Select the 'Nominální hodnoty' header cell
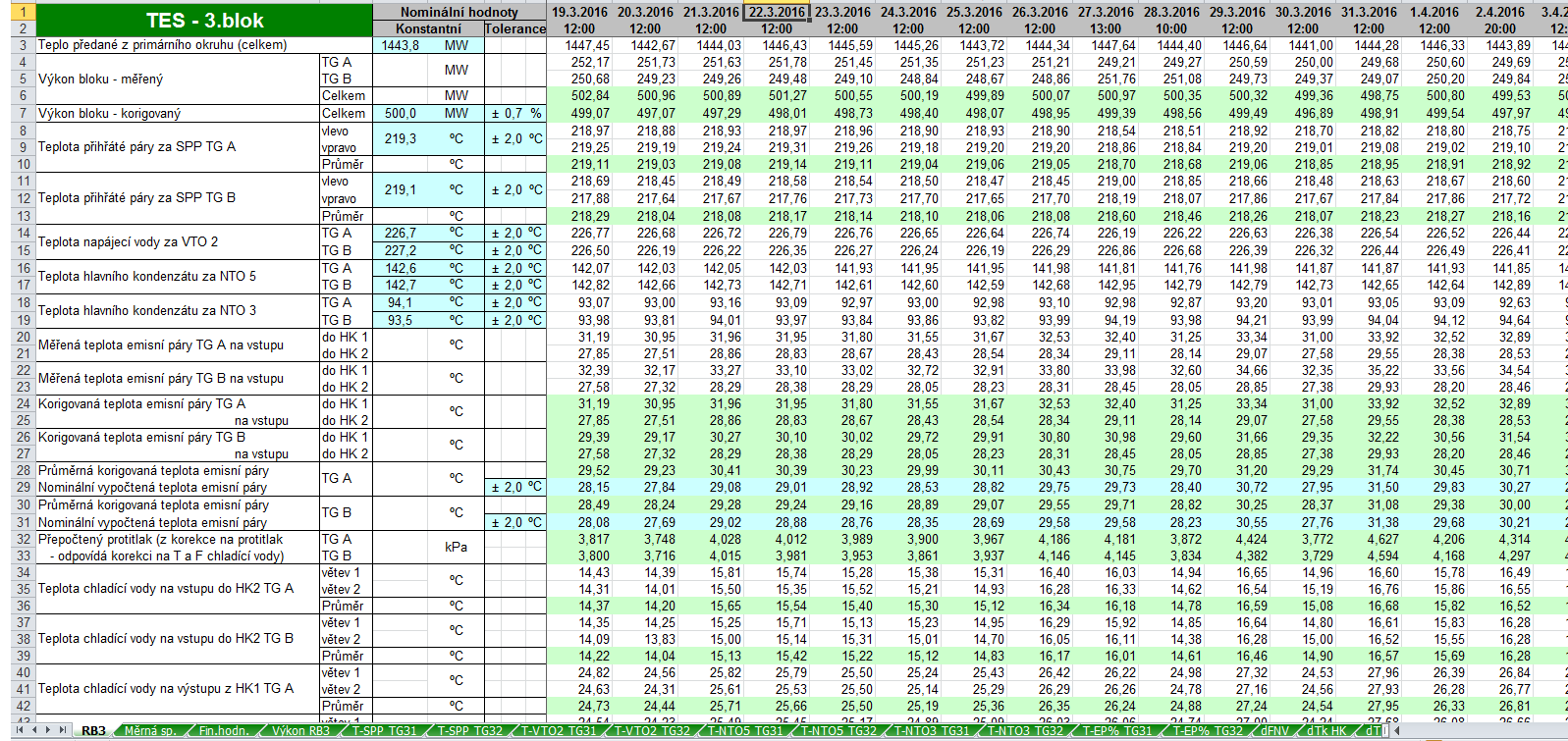1568x741 pixels. point(459,12)
